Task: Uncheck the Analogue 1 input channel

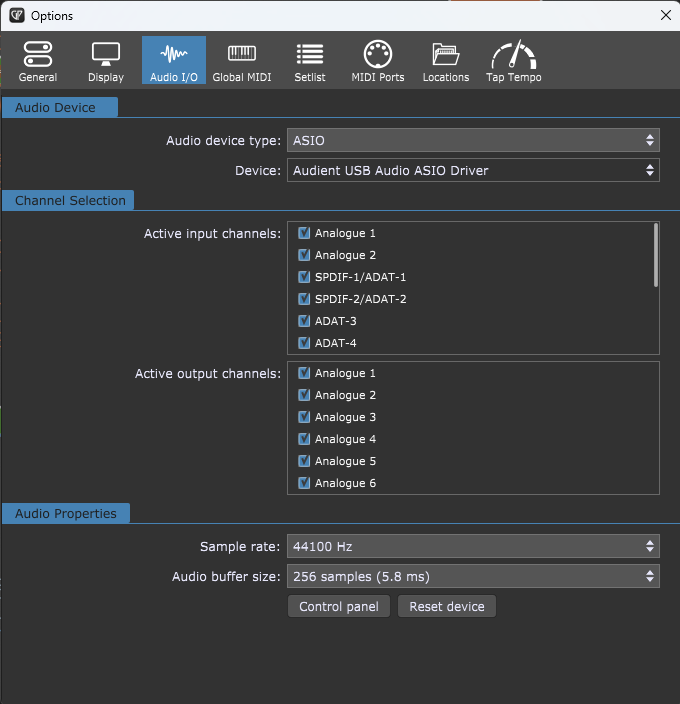Action: (x=305, y=233)
